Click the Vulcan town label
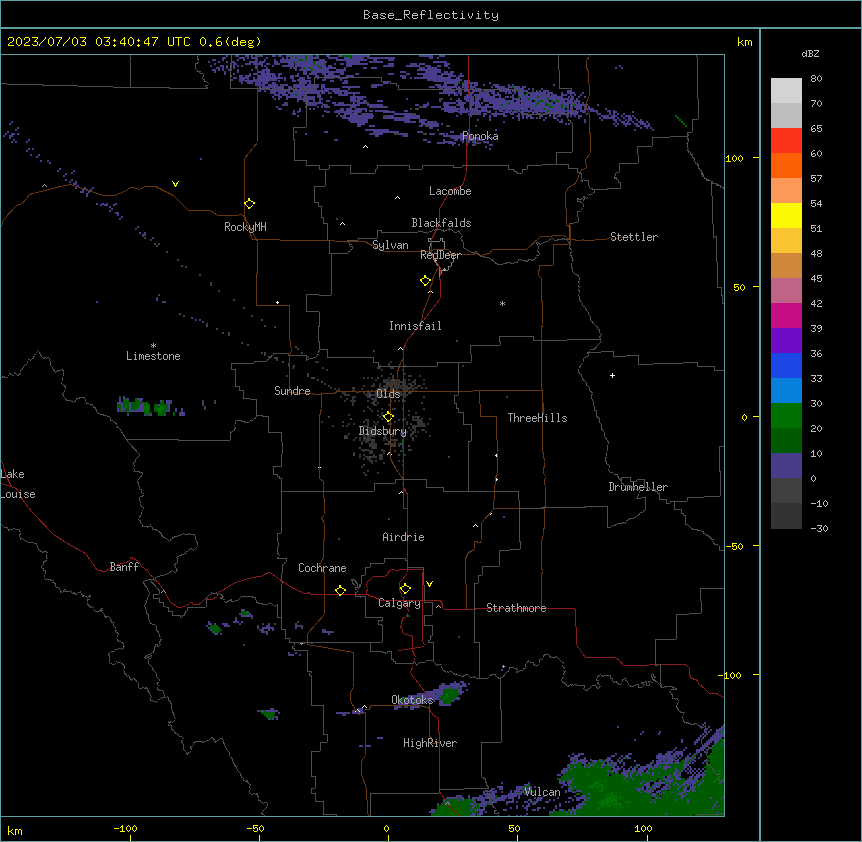Image resolution: width=862 pixels, height=842 pixels. point(542,792)
